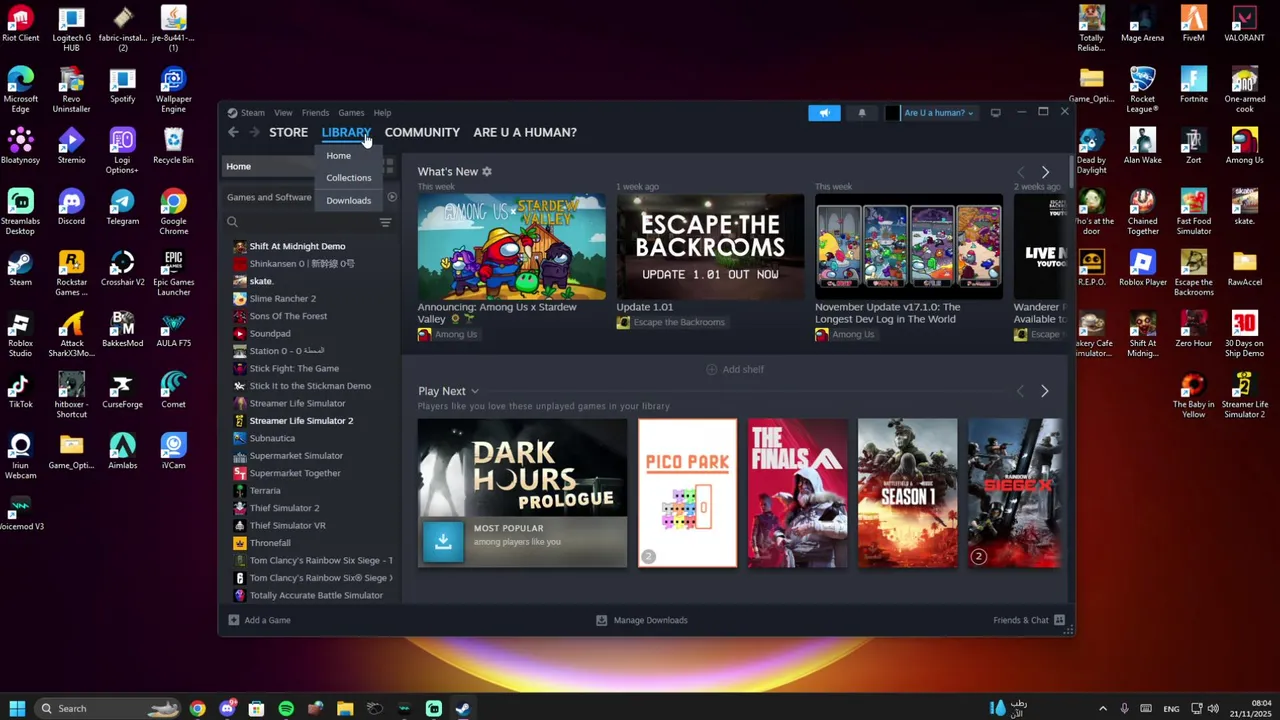Go to the STORE tab
Screen dimensions: 1280x720
[288, 132]
